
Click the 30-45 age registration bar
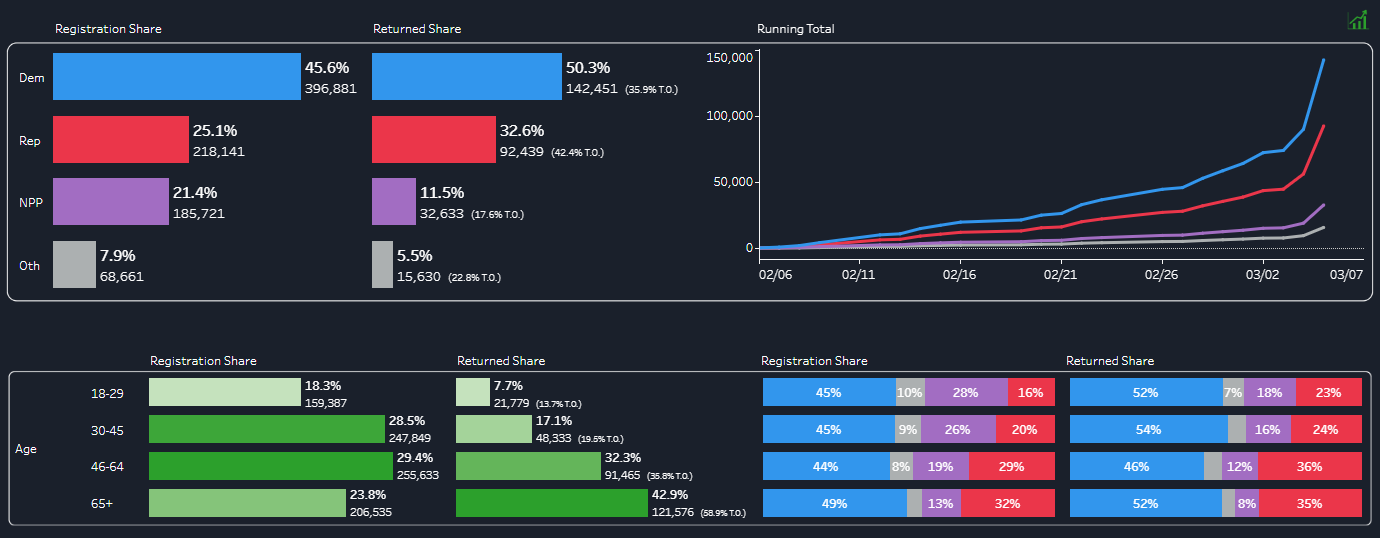click(x=267, y=429)
